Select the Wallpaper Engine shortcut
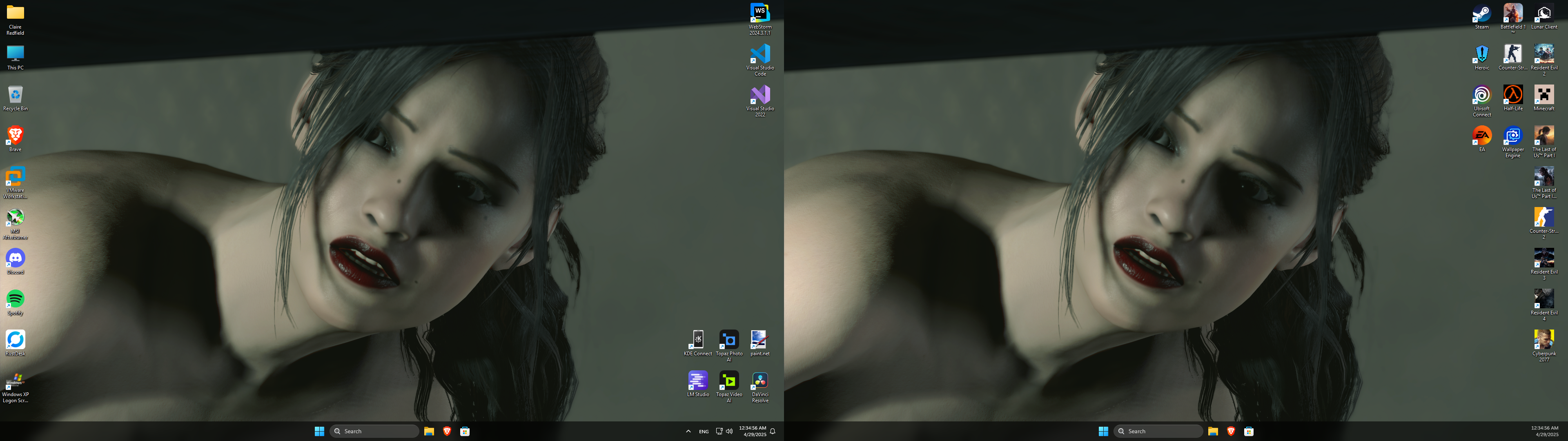This screenshot has width=1568, height=441. pyautogui.click(x=1512, y=142)
